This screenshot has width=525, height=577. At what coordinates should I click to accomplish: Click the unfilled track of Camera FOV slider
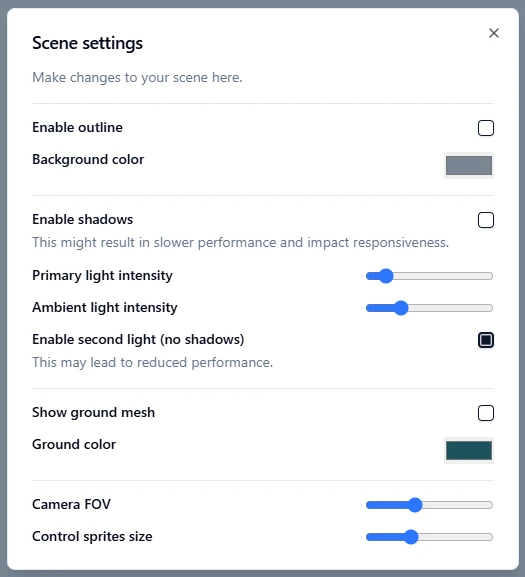(x=458, y=505)
